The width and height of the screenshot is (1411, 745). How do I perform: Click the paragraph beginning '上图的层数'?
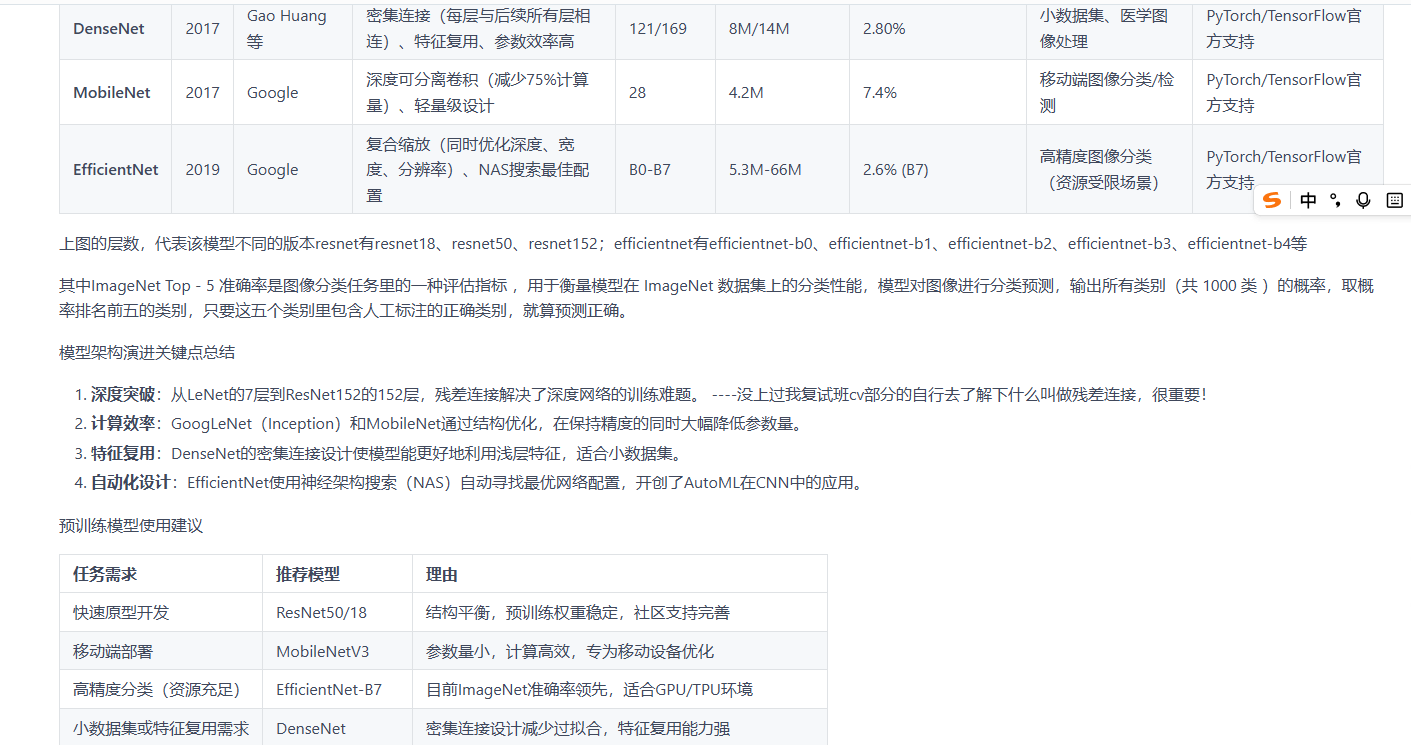click(x=683, y=243)
